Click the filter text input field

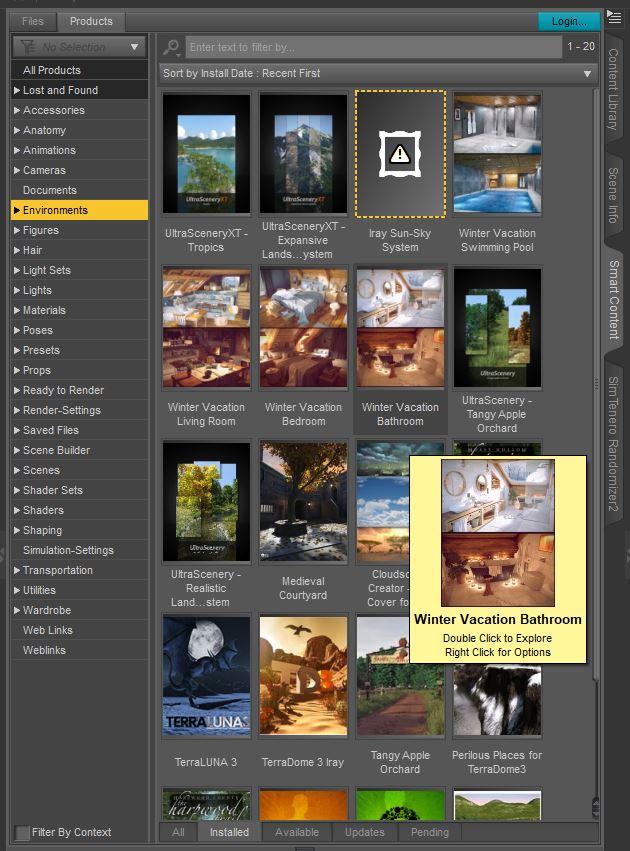point(374,47)
